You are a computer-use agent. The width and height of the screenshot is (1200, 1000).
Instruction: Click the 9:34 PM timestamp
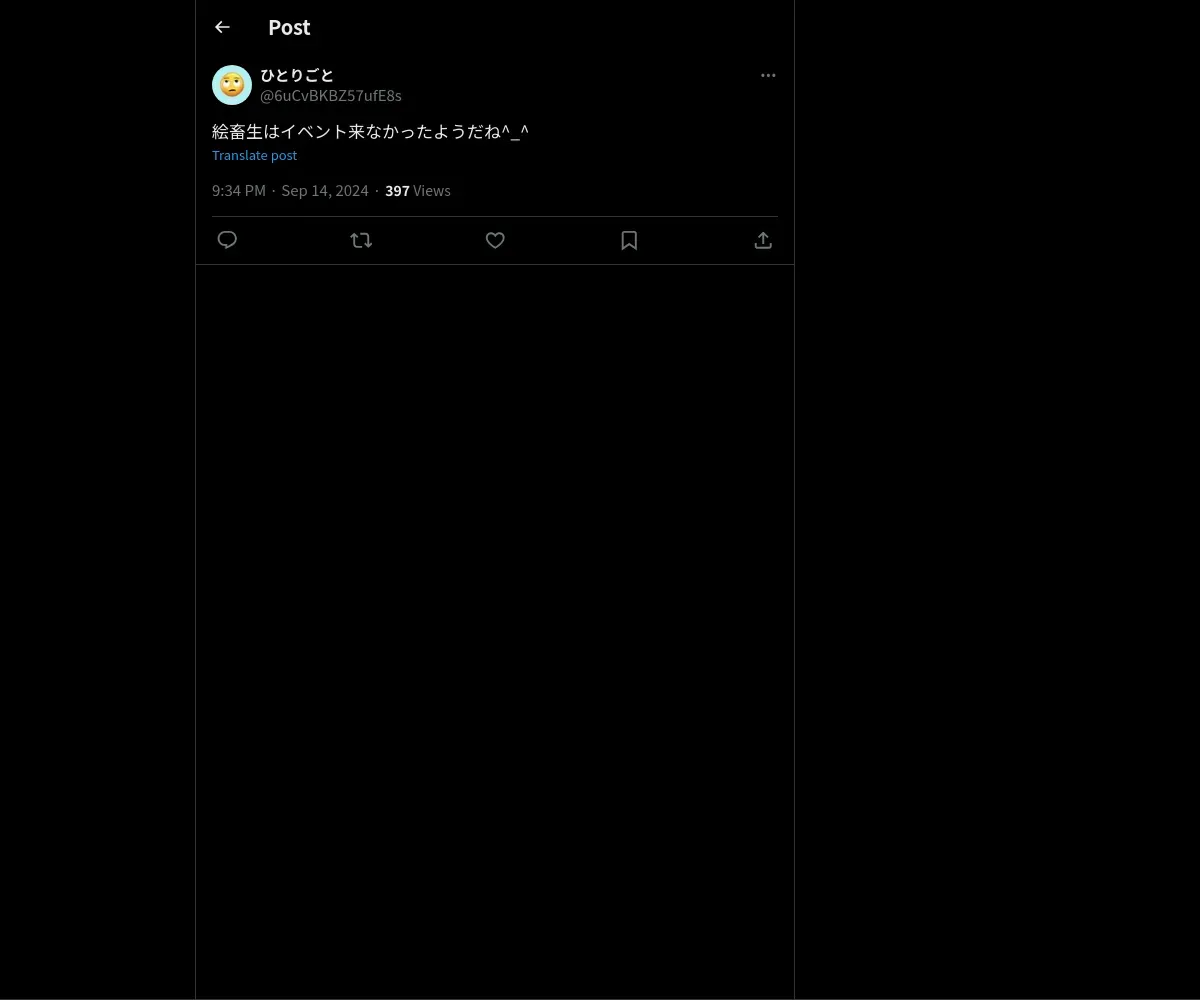click(x=239, y=190)
